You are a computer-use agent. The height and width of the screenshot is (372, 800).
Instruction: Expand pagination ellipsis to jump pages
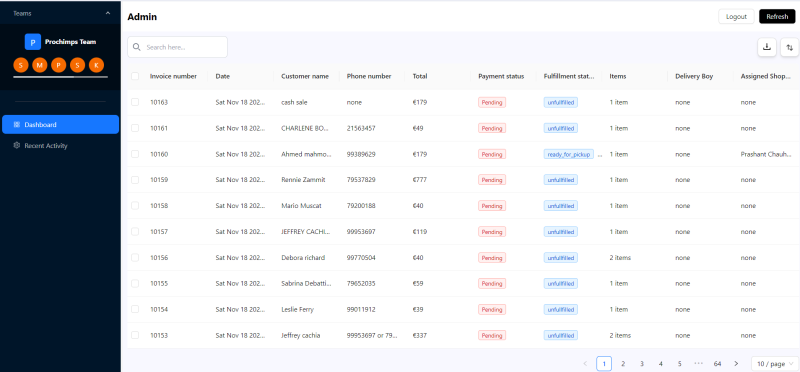pos(698,364)
